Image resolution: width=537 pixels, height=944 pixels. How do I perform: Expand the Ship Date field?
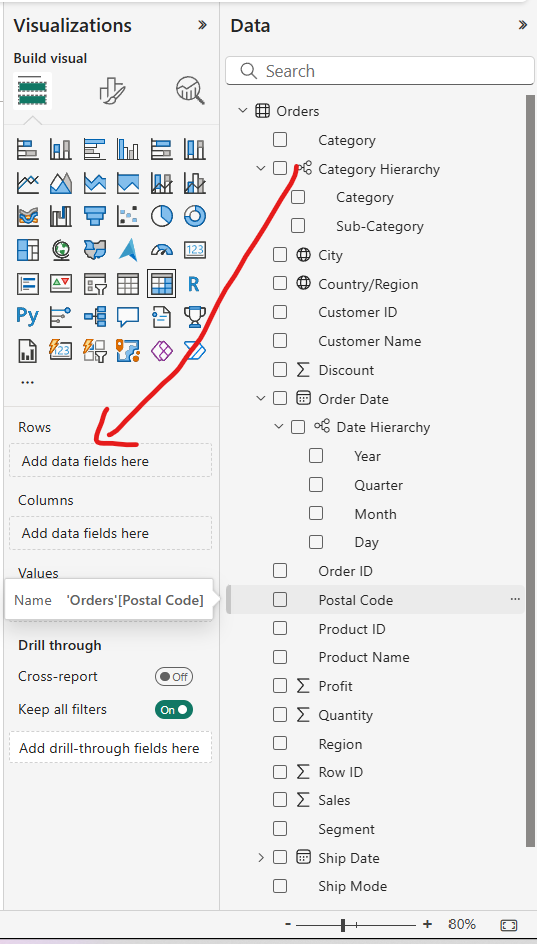click(261, 857)
